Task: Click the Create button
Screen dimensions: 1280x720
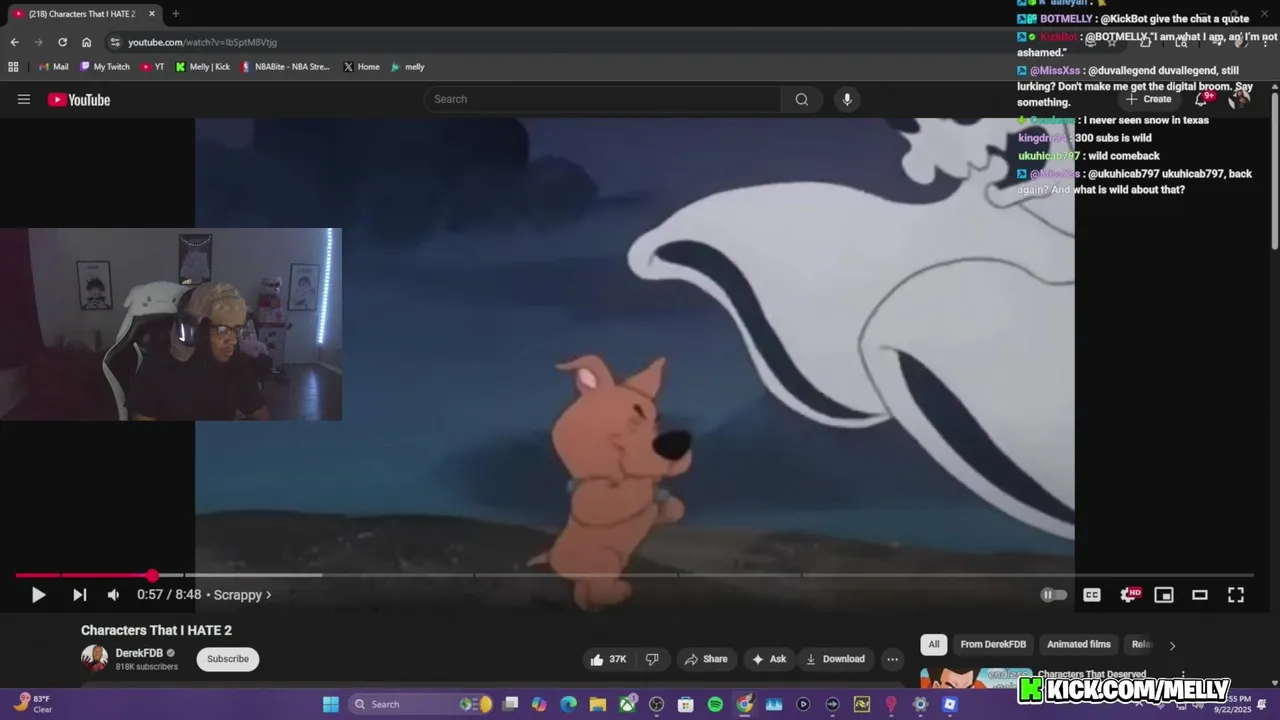Action: coord(1149,99)
